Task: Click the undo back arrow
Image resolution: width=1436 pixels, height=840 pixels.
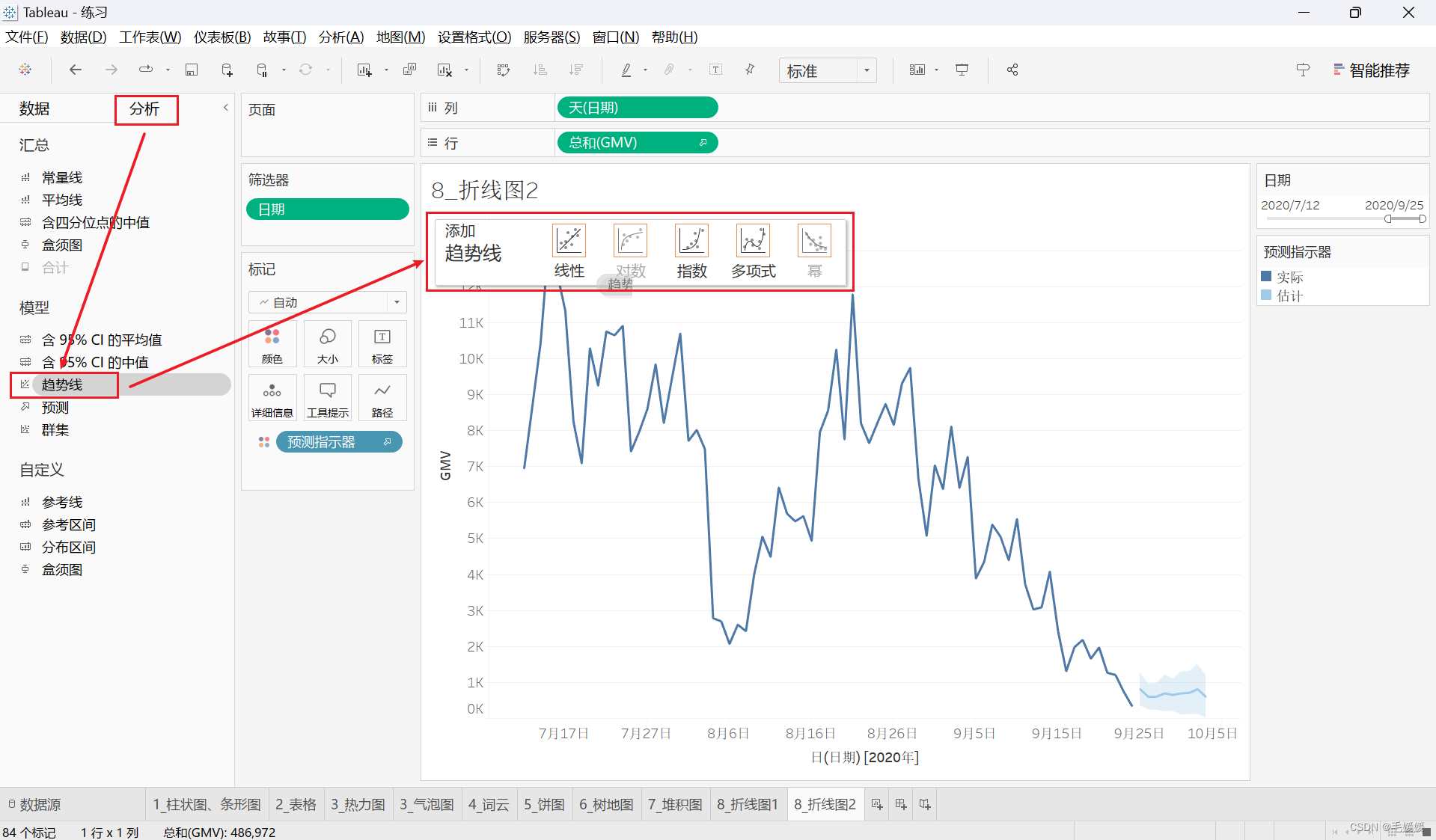Action: pos(76,70)
